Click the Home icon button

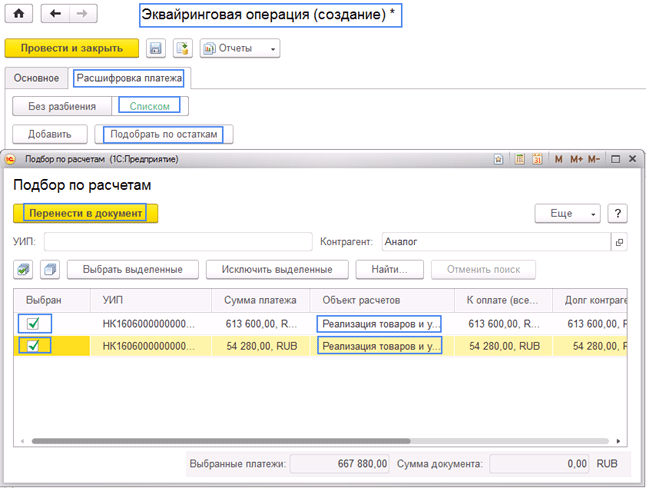(18, 16)
